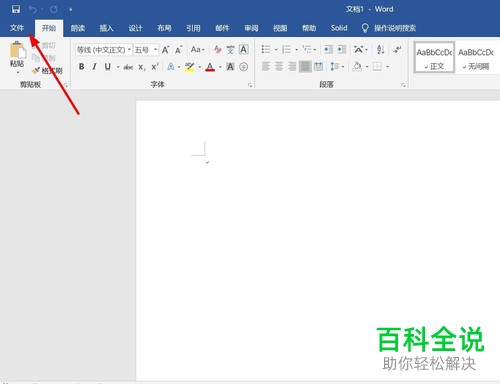500x384 pixels.
Task: Expand highlight color dropdown arrow
Action: pos(199,67)
